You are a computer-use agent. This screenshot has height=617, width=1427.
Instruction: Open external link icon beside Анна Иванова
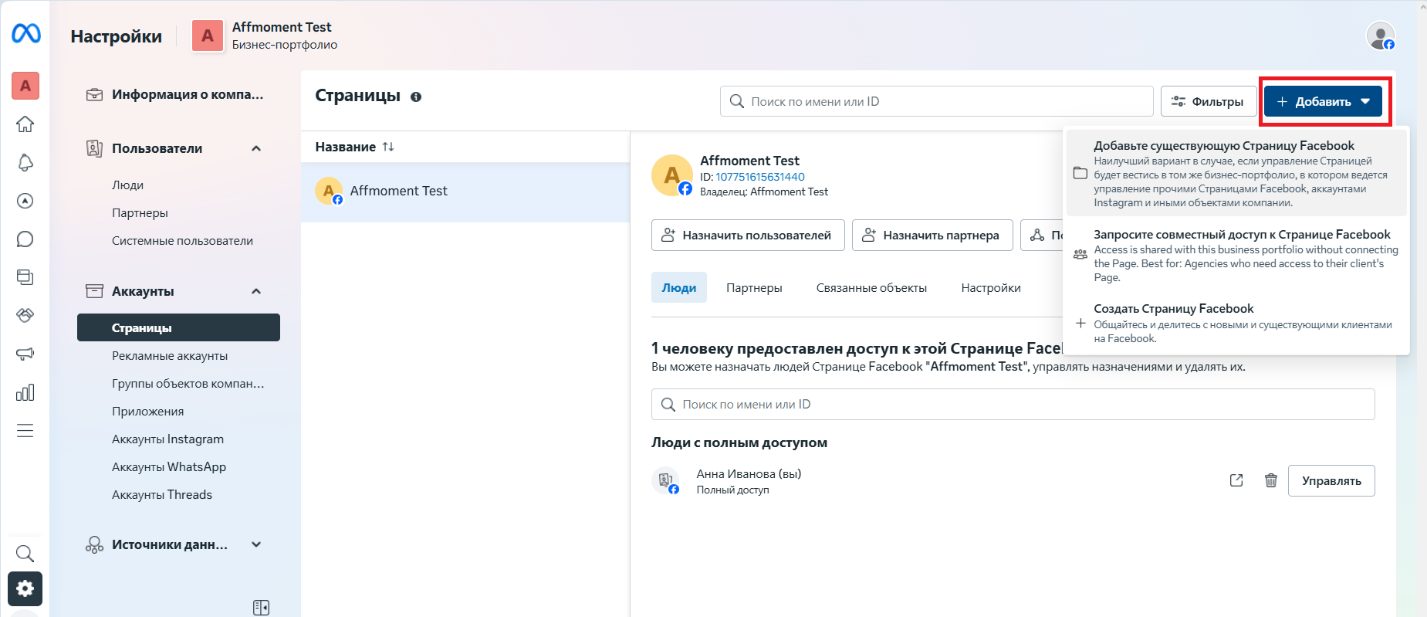click(1236, 481)
